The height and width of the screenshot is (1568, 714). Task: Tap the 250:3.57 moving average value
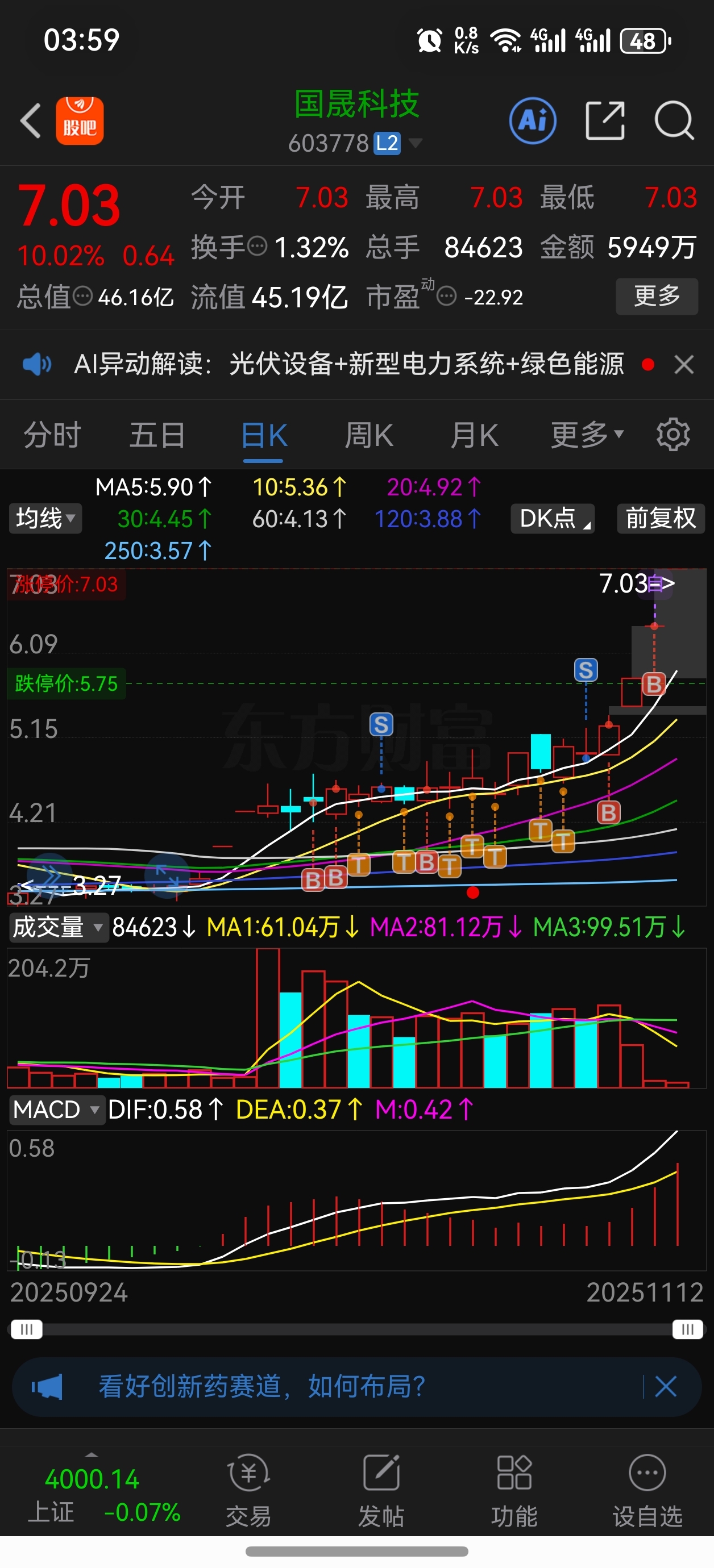pos(157,551)
